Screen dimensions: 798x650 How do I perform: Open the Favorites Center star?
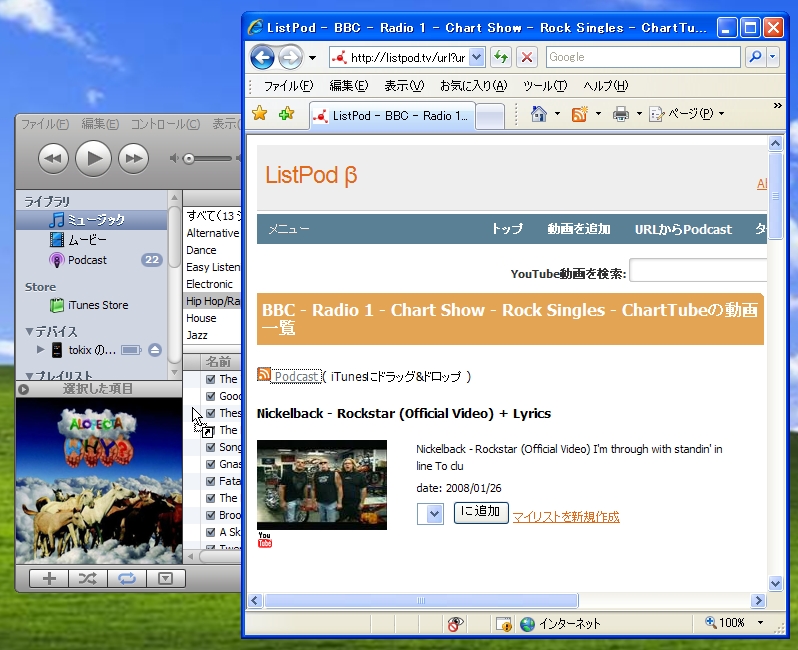(x=260, y=113)
